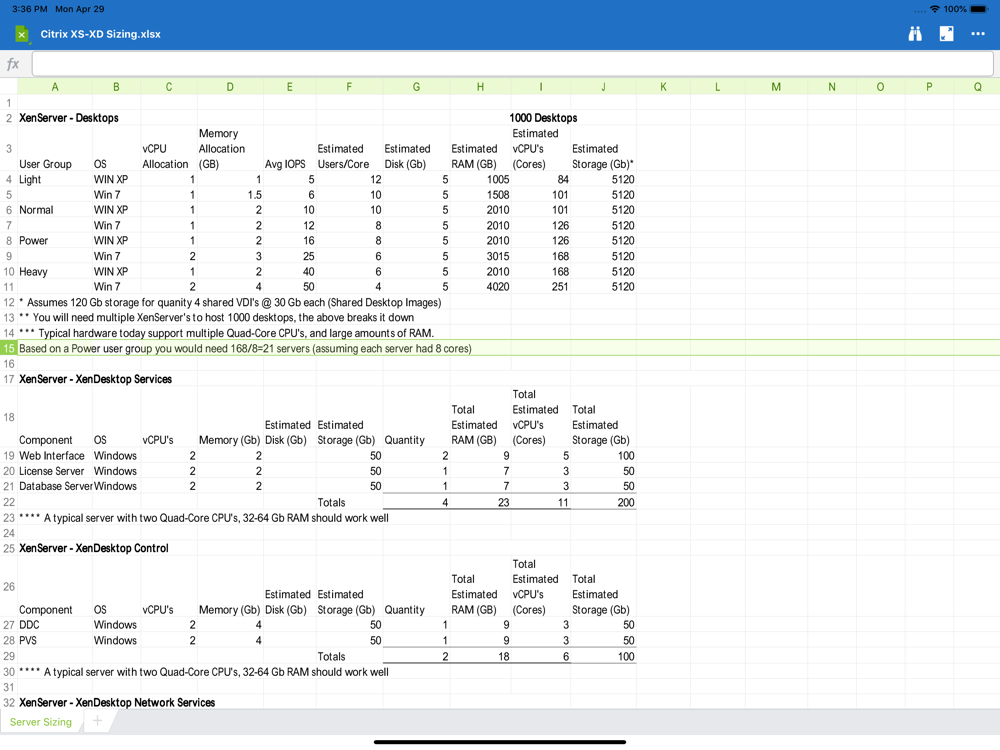Select cell with Power user group note
This screenshot has height=750, width=1000.
(x=245, y=348)
